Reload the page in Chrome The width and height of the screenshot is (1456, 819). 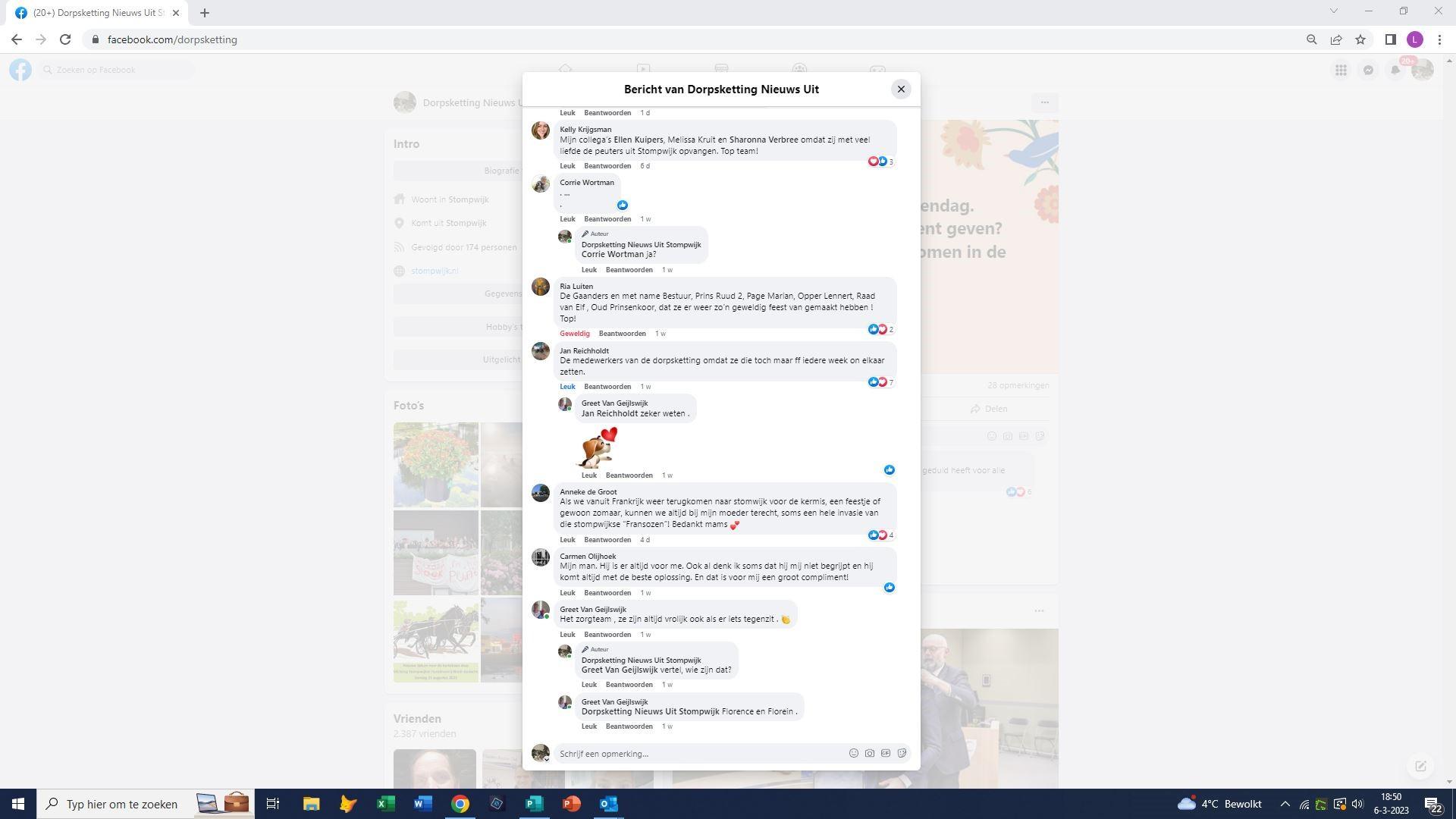(x=65, y=39)
